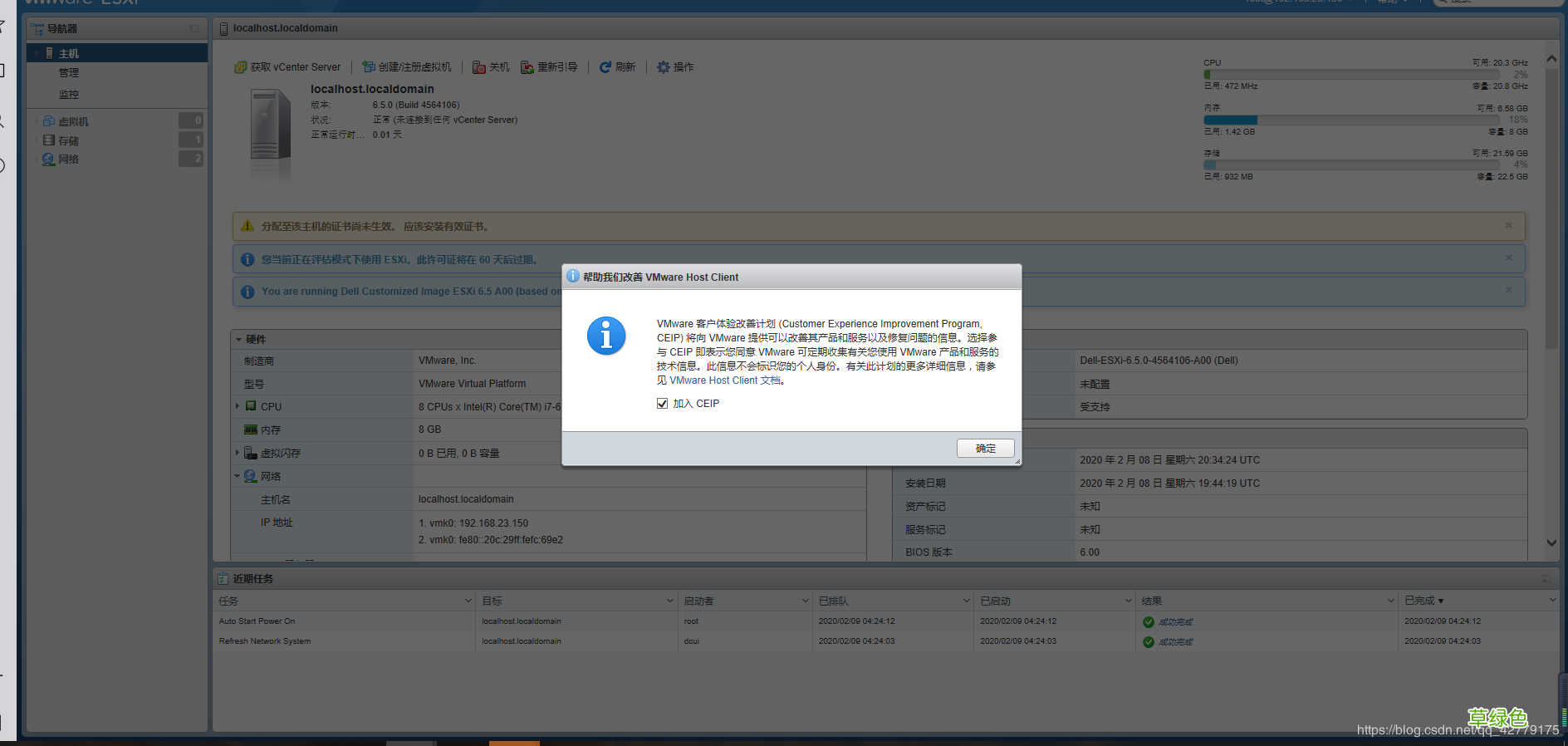Click the 主机名 localhost.localdomain value
Viewport: 1568px width, 746px height.
click(466, 499)
